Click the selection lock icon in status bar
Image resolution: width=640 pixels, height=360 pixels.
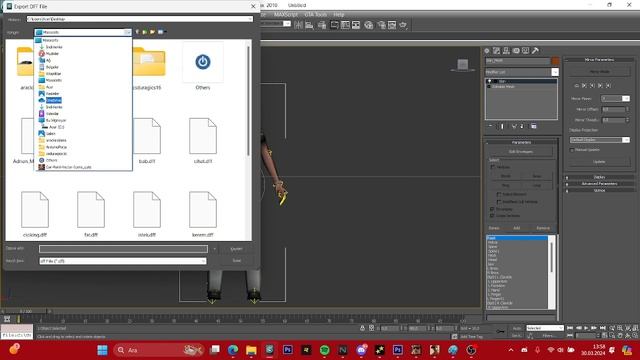point(362,328)
